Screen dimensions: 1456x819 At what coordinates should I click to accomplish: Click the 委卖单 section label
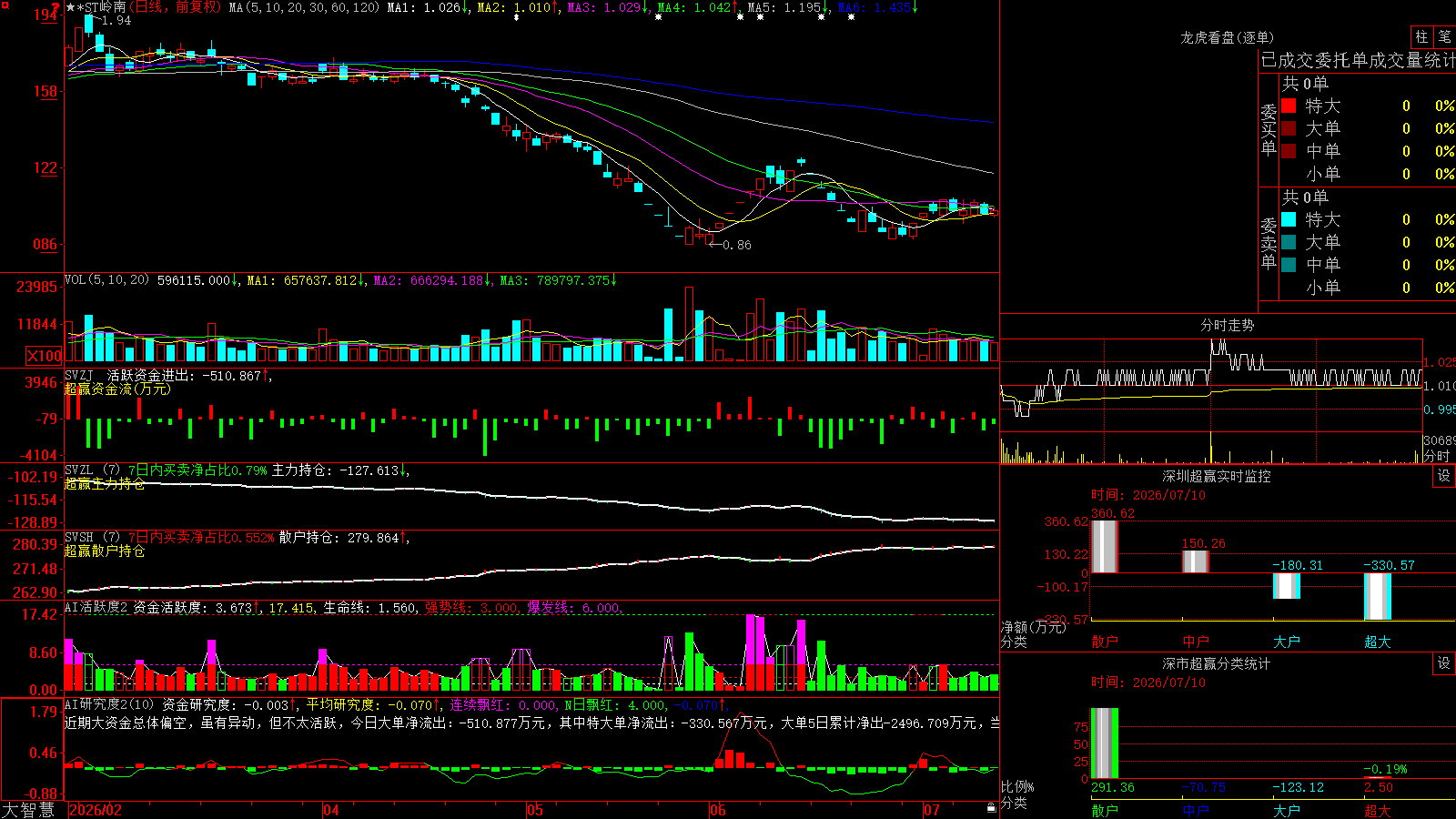click(1269, 243)
